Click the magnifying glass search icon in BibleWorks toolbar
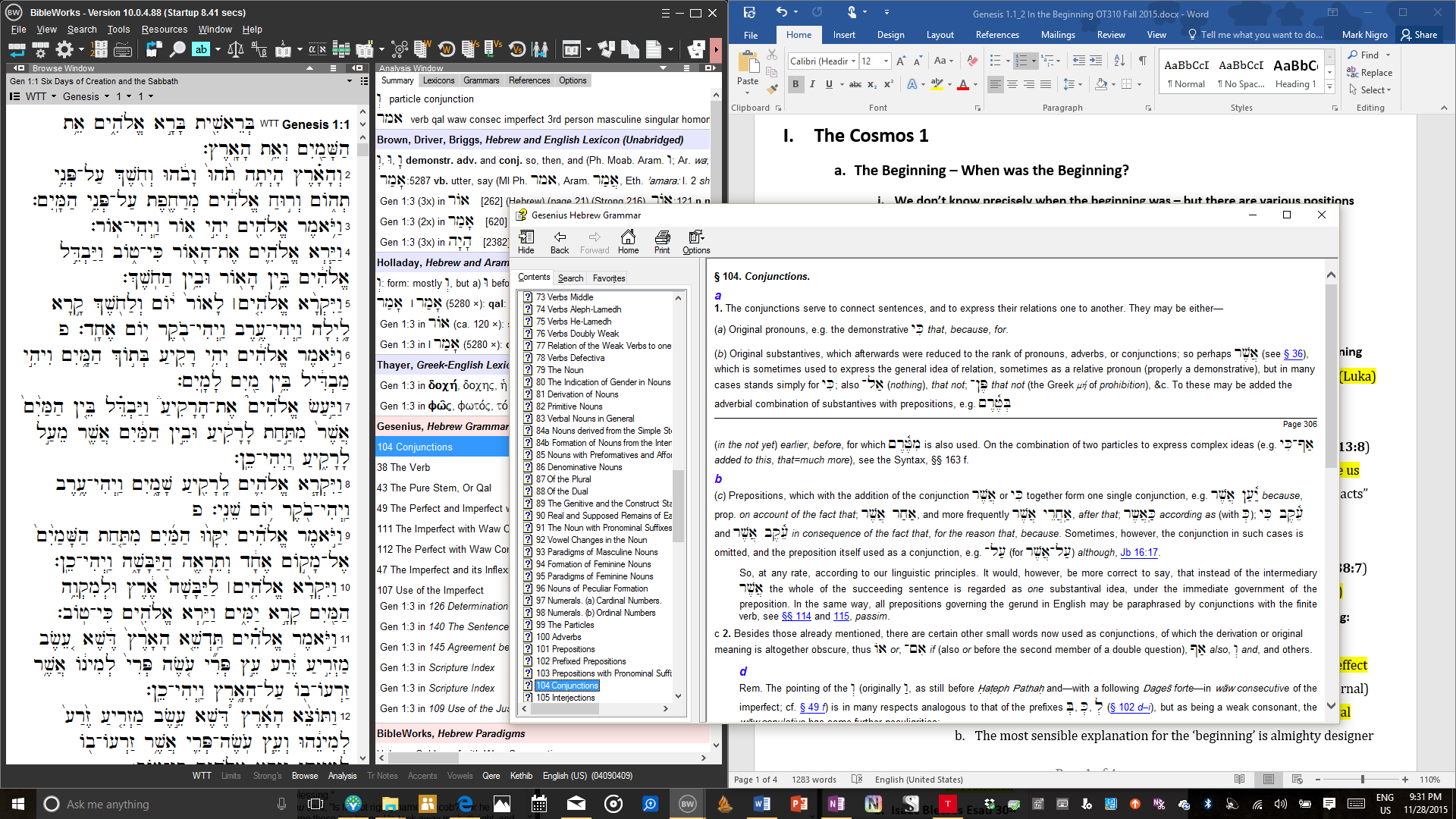This screenshot has width=1456, height=819. 177,50
